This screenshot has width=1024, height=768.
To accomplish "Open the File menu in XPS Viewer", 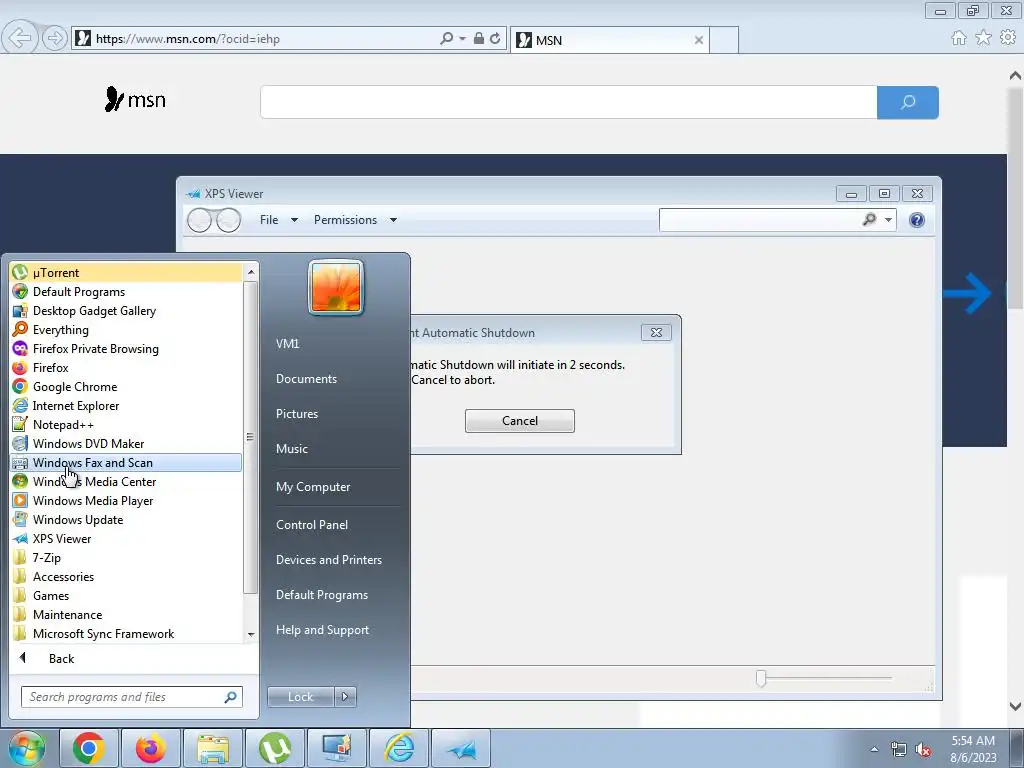I will (279, 220).
